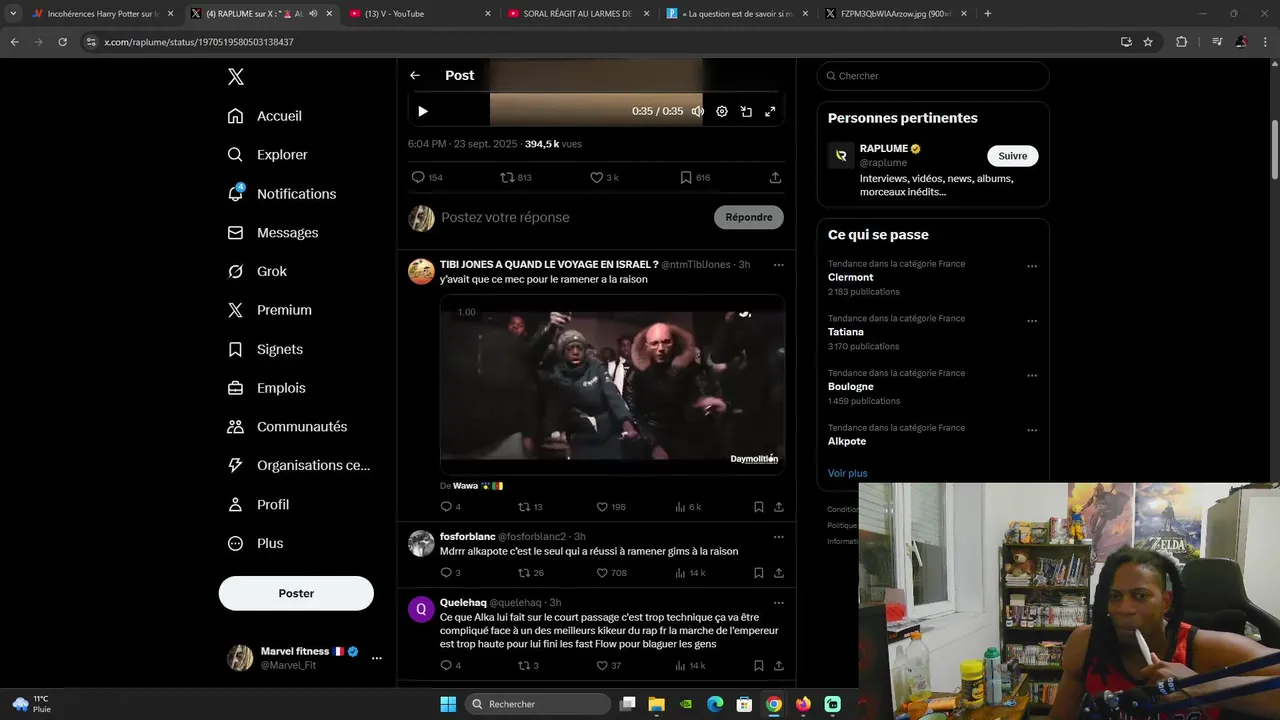Open the Tatiana trending topic
The image size is (1280, 720).
click(x=846, y=332)
